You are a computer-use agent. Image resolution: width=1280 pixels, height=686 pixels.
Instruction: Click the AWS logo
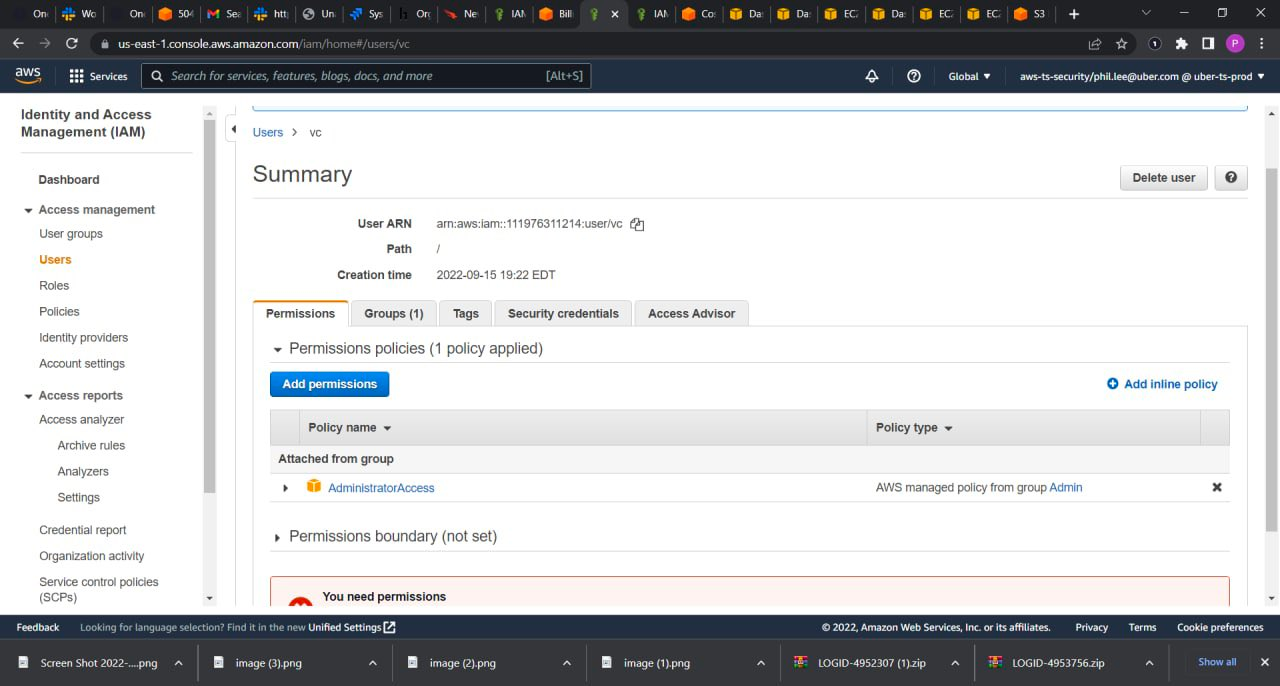pyautogui.click(x=27, y=75)
